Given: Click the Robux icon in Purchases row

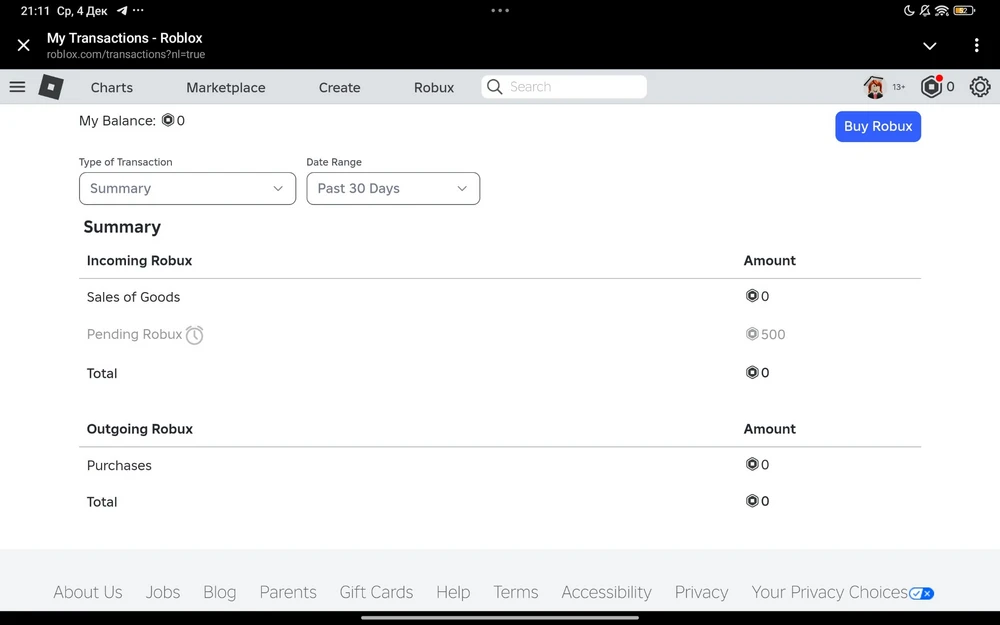Looking at the screenshot, I should 752,464.
